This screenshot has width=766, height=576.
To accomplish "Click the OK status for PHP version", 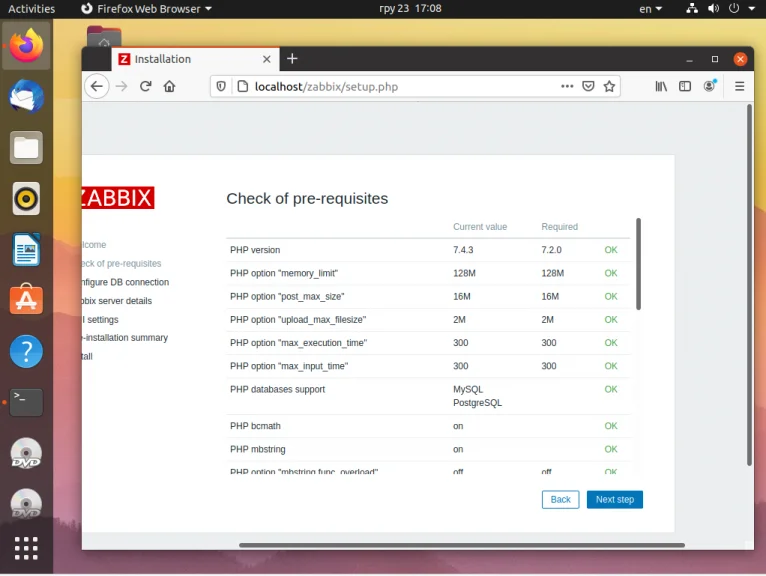I will (611, 250).
